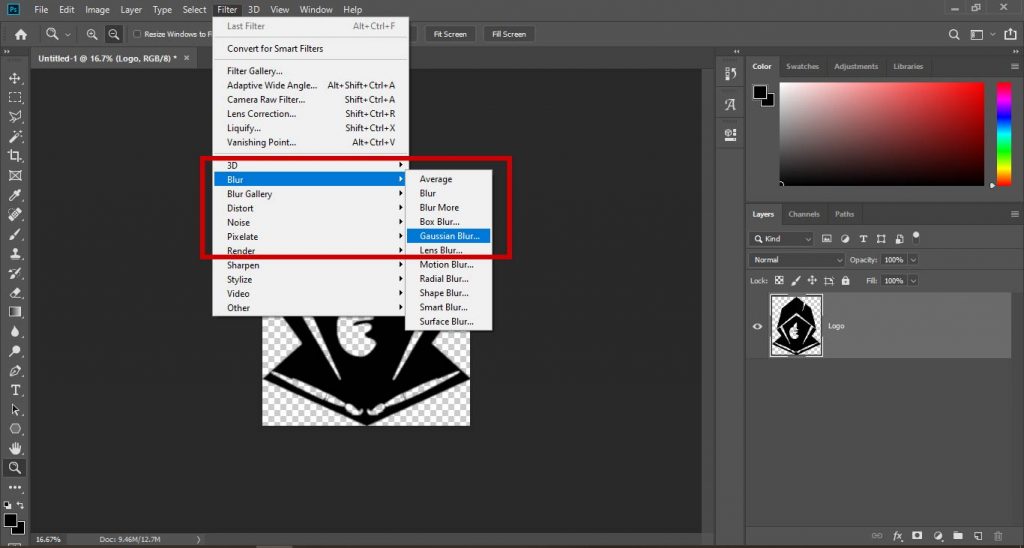Select the Rectangular Marquee tool
The width and height of the screenshot is (1024, 548).
pyautogui.click(x=14, y=97)
